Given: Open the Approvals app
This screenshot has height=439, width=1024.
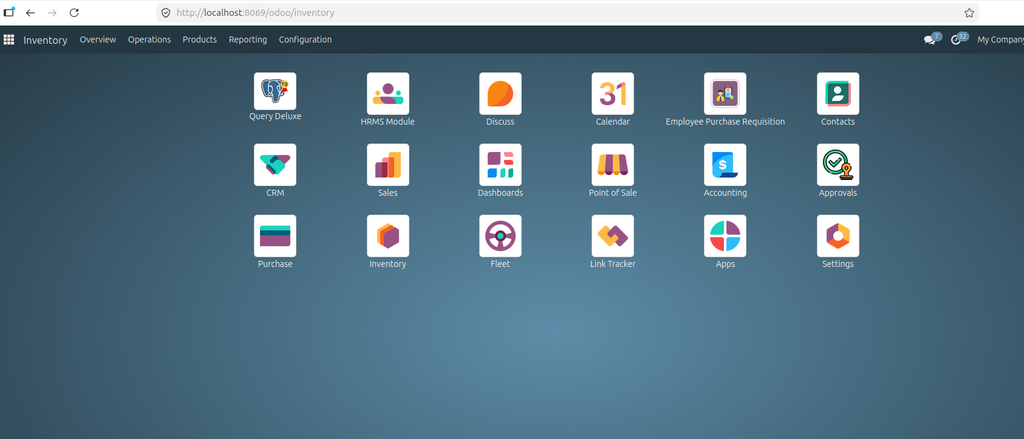Looking at the screenshot, I should click(x=838, y=165).
